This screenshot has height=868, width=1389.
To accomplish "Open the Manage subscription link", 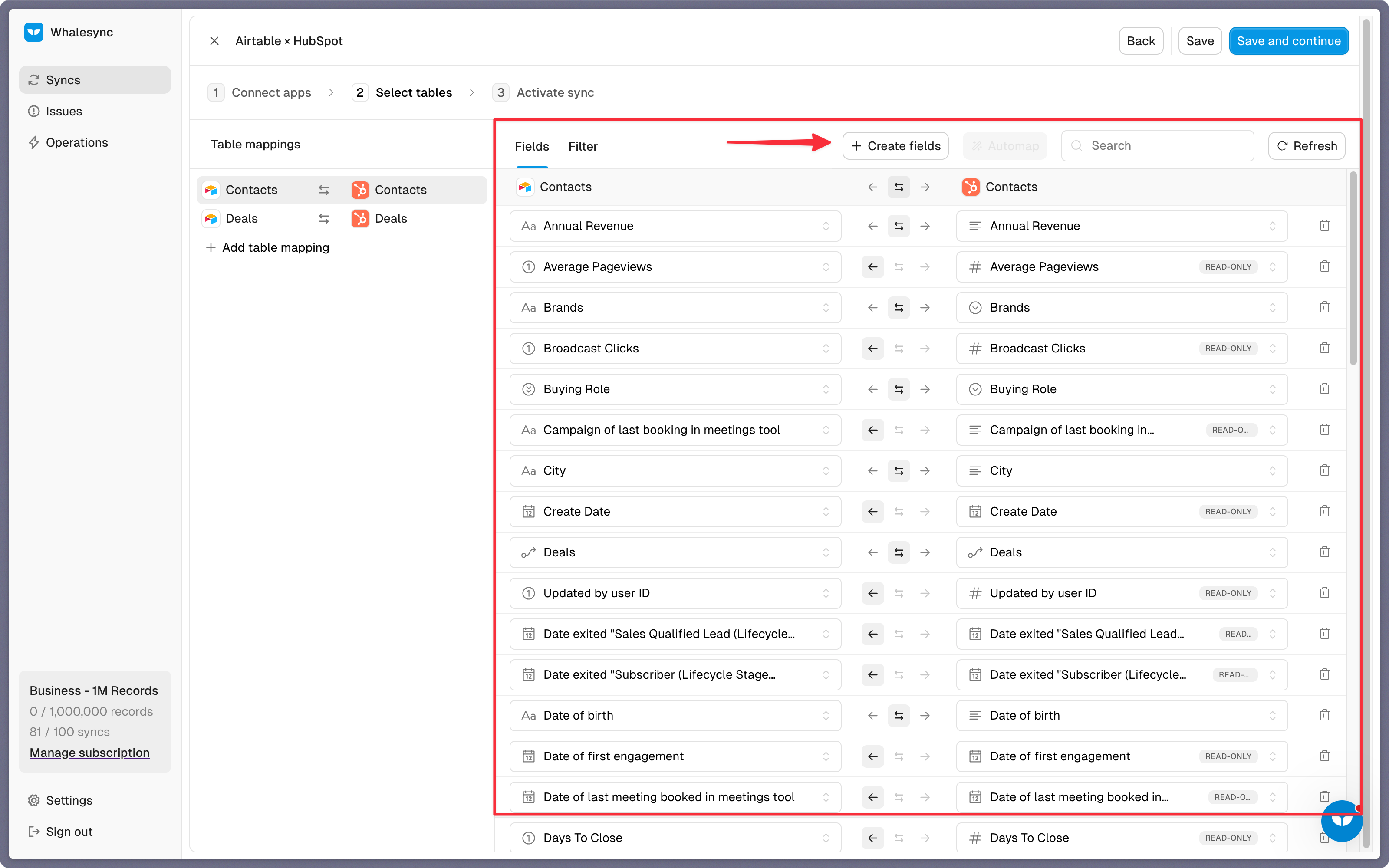I will coord(89,753).
